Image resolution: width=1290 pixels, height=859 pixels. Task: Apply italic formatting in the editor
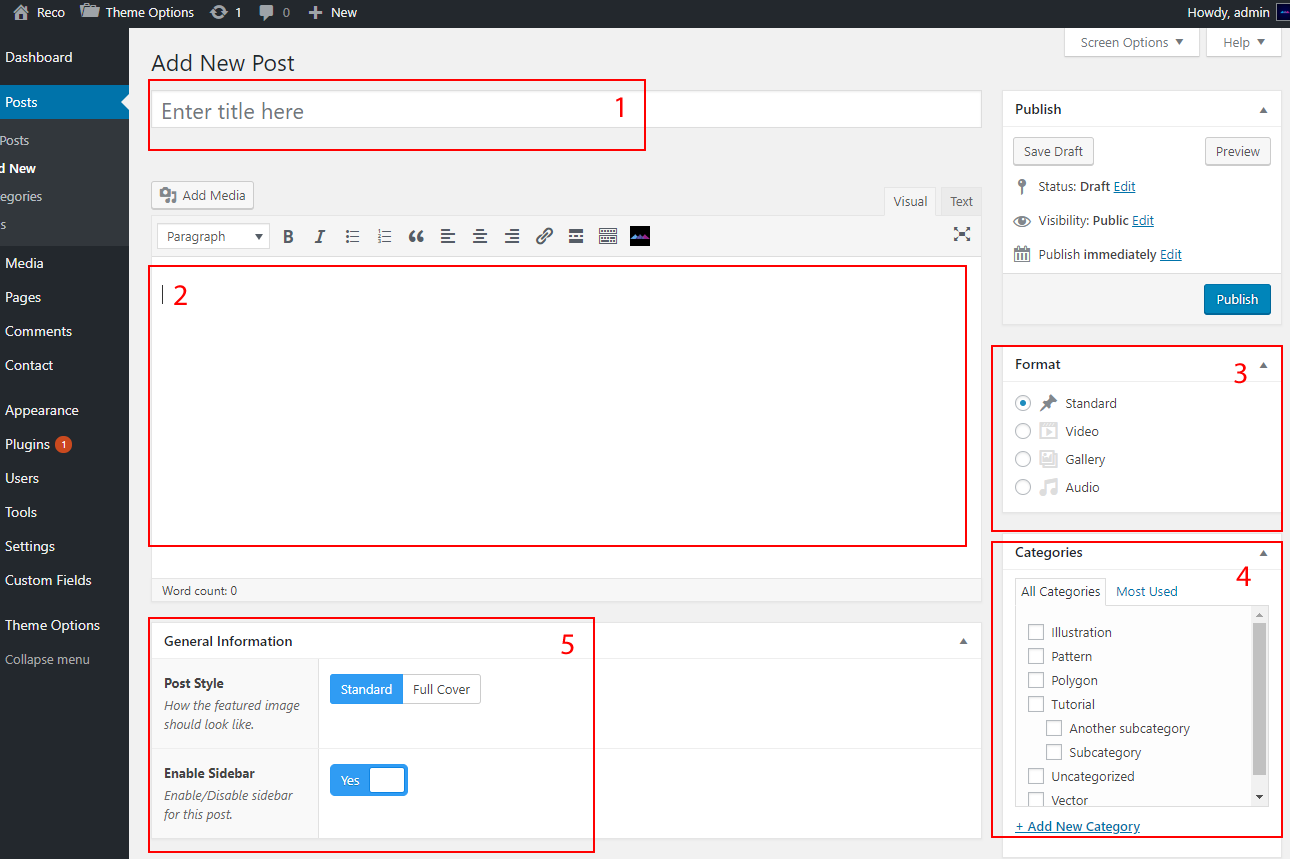tap(320, 237)
